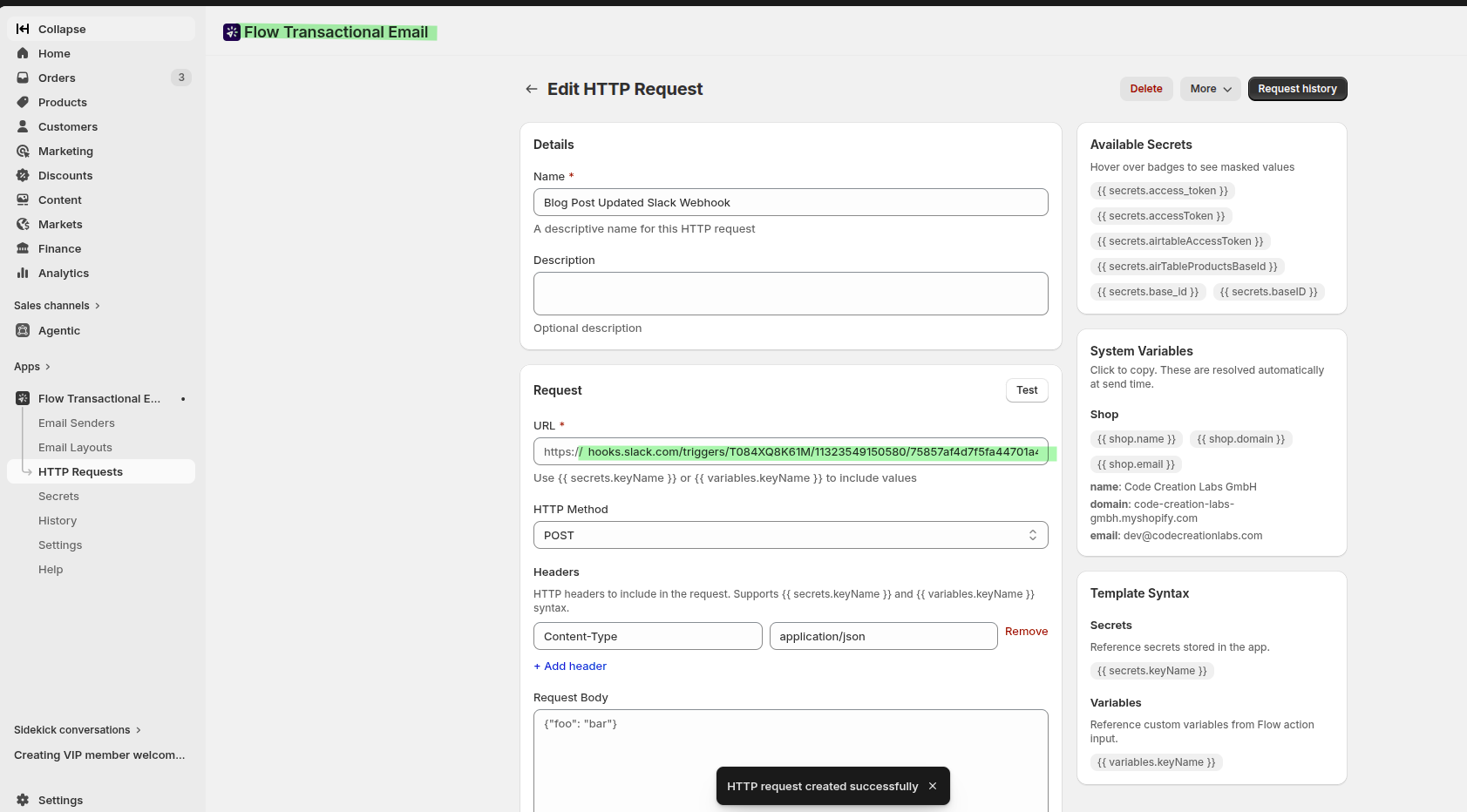Copy the shop.email variable badge
This screenshot has height=812, width=1467.
(x=1136, y=464)
